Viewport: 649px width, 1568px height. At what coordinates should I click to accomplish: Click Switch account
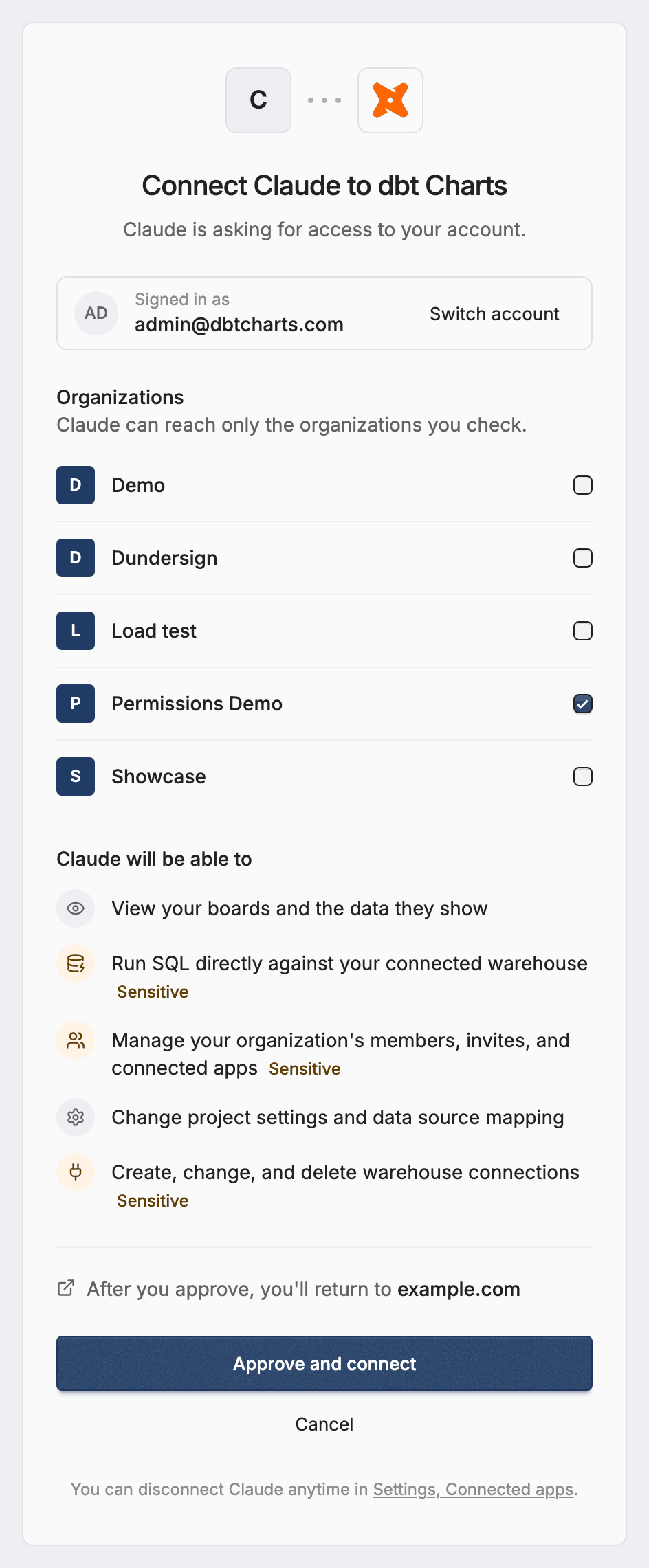[494, 314]
